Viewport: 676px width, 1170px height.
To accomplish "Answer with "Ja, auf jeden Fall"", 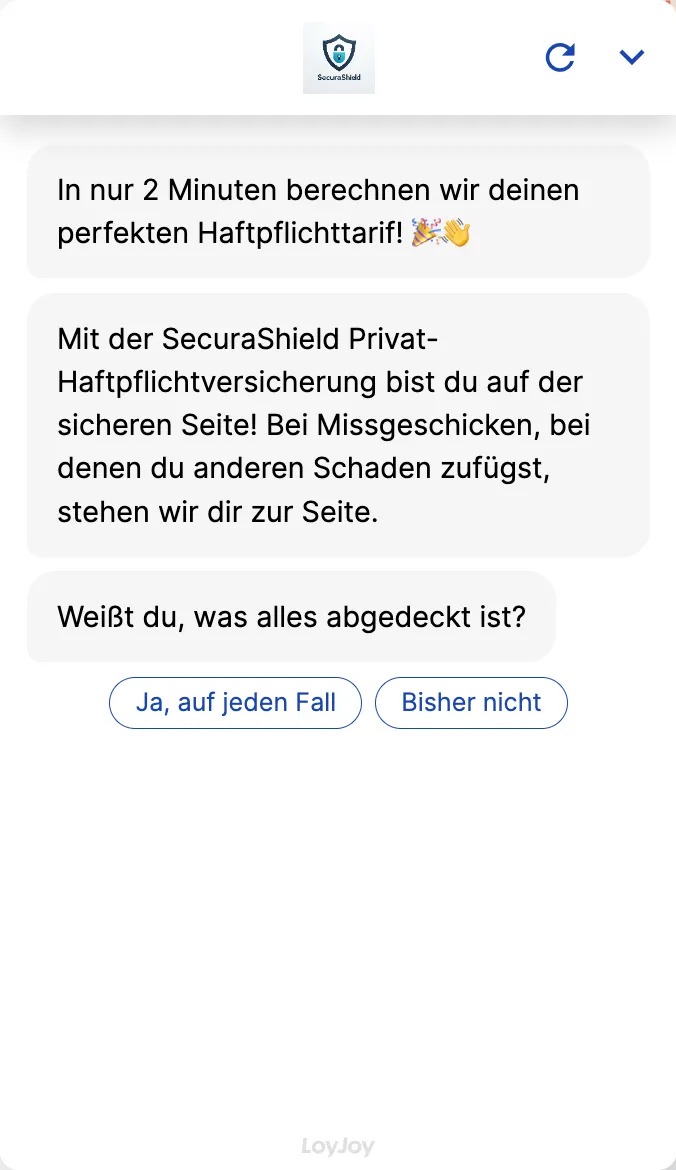I will [235, 703].
